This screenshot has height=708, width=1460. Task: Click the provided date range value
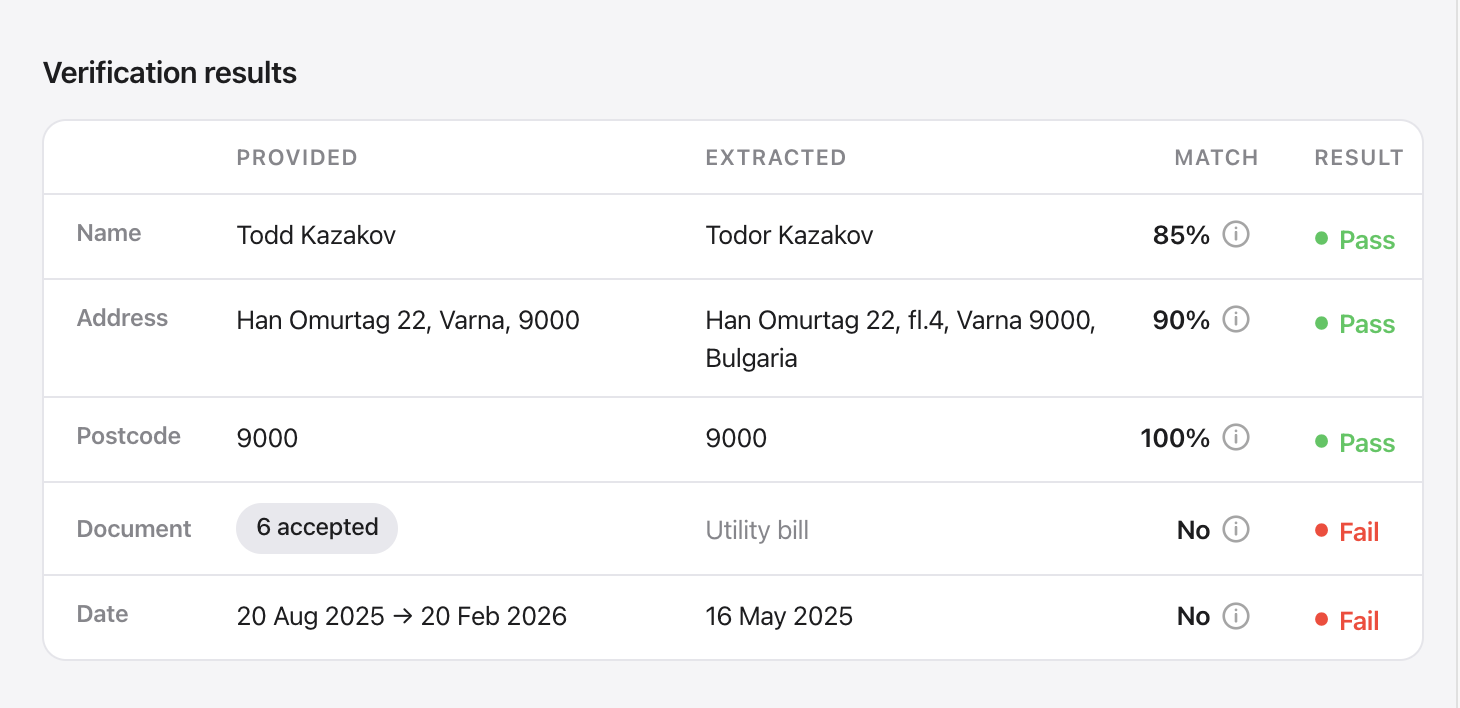(x=401, y=616)
